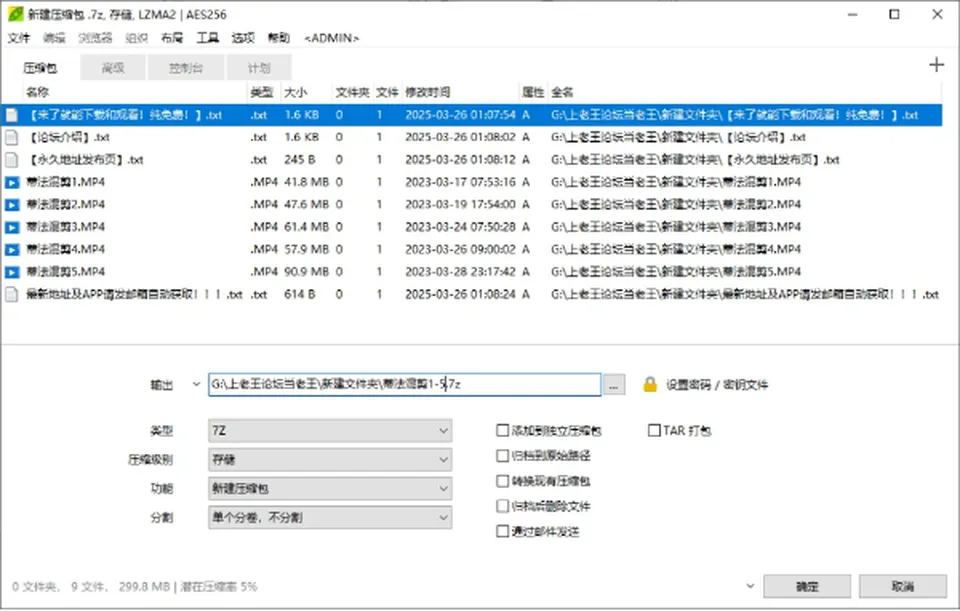Open the 压缩级别 dropdown showing 存储
This screenshot has width=960, height=611.
point(330,460)
